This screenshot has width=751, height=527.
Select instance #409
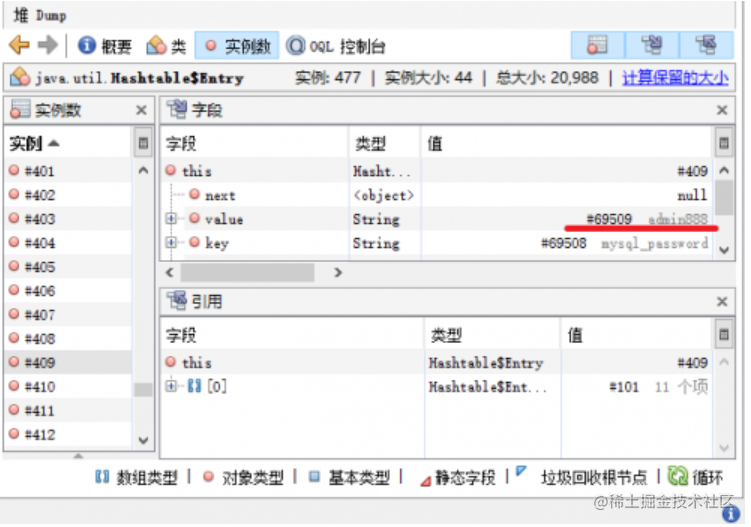pyautogui.click(x=68, y=362)
